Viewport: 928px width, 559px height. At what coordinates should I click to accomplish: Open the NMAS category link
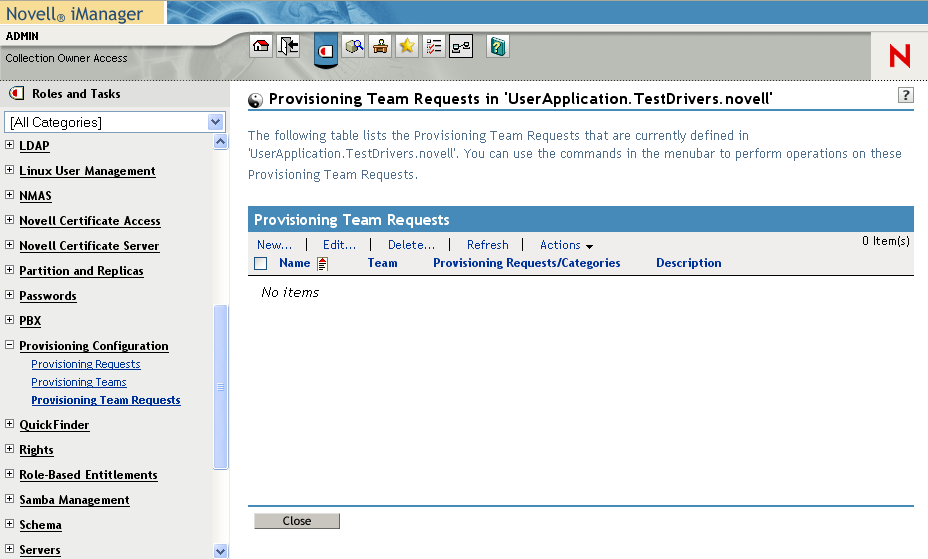pos(36,196)
